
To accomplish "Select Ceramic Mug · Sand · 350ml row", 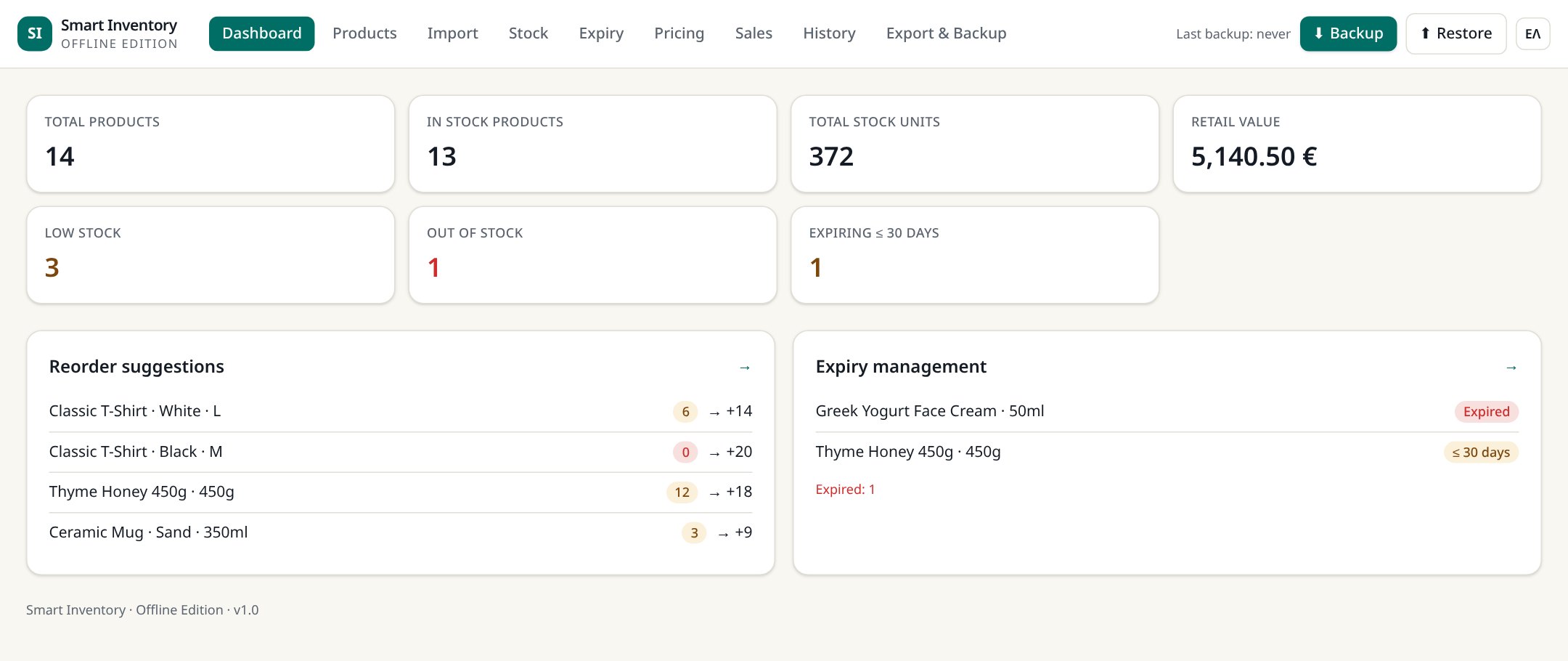I will pos(401,532).
